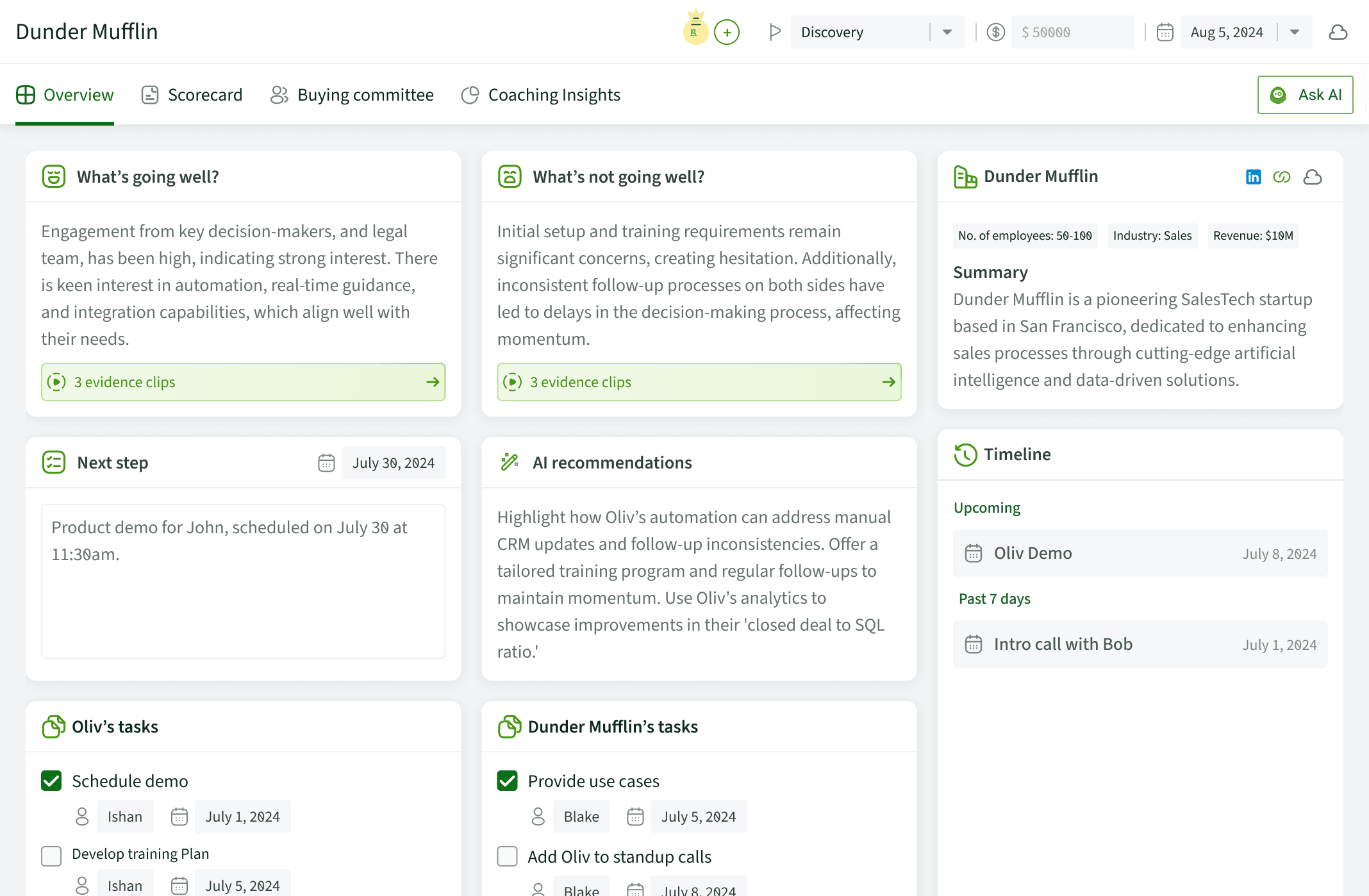Click the chain link icon in company card
Viewport: 1369px width, 896px height.
click(1281, 177)
